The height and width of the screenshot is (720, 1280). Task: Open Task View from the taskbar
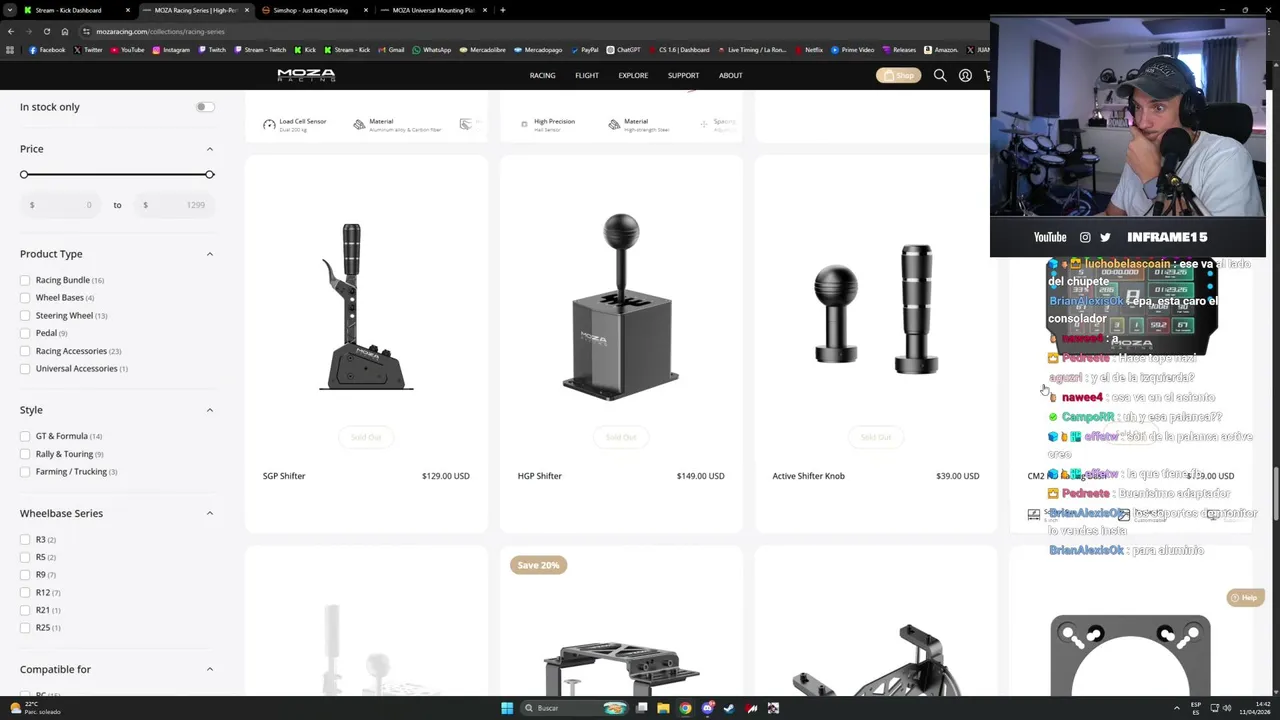(641, 708)
